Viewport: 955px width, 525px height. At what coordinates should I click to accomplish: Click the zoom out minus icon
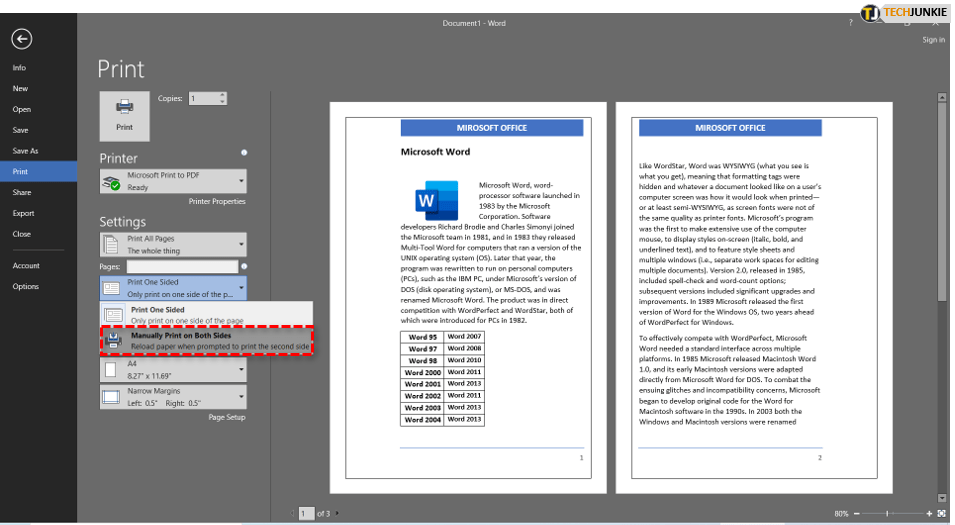pyautogui.click(x=852, y=513)
